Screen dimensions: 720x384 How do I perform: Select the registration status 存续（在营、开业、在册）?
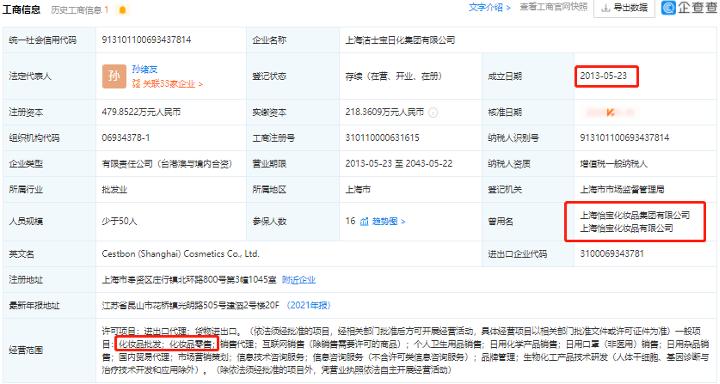pos(394,76)
